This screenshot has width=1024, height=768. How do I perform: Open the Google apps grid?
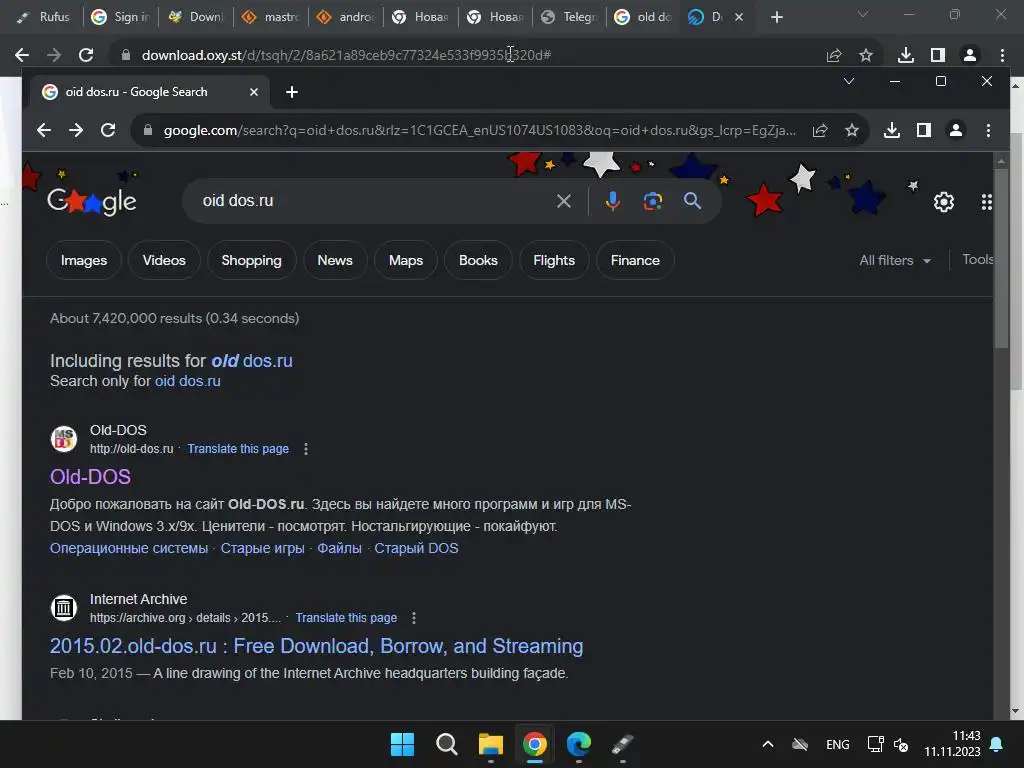point(986,202)
